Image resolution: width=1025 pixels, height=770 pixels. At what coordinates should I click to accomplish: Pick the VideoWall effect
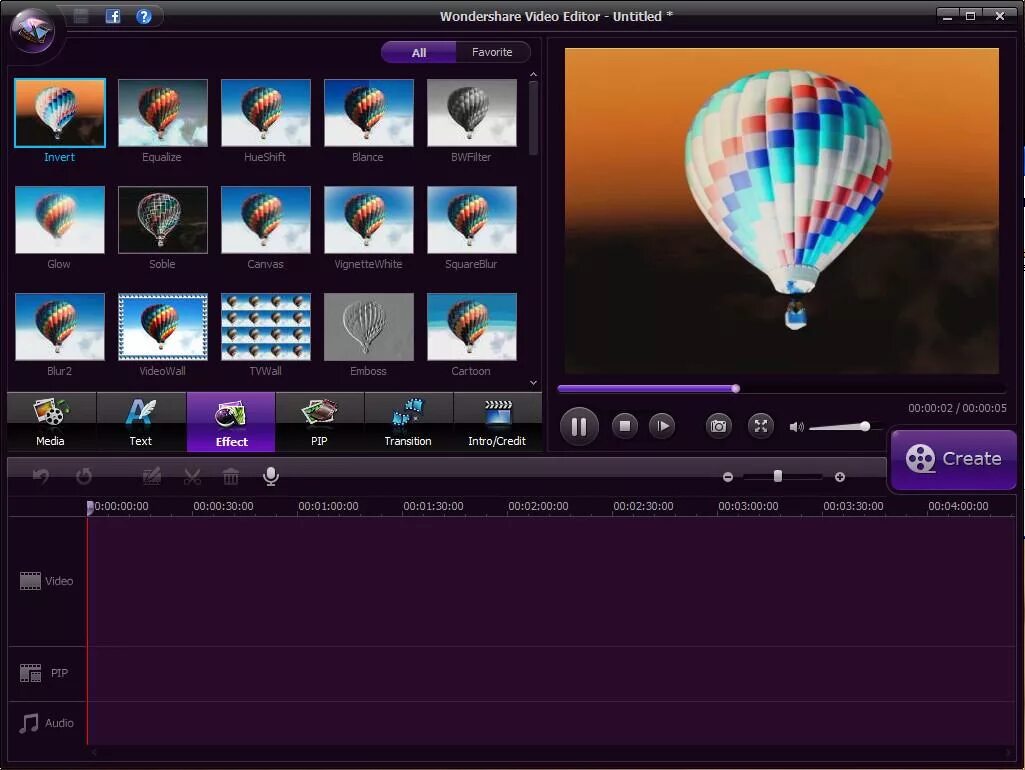tap(163, 327)
